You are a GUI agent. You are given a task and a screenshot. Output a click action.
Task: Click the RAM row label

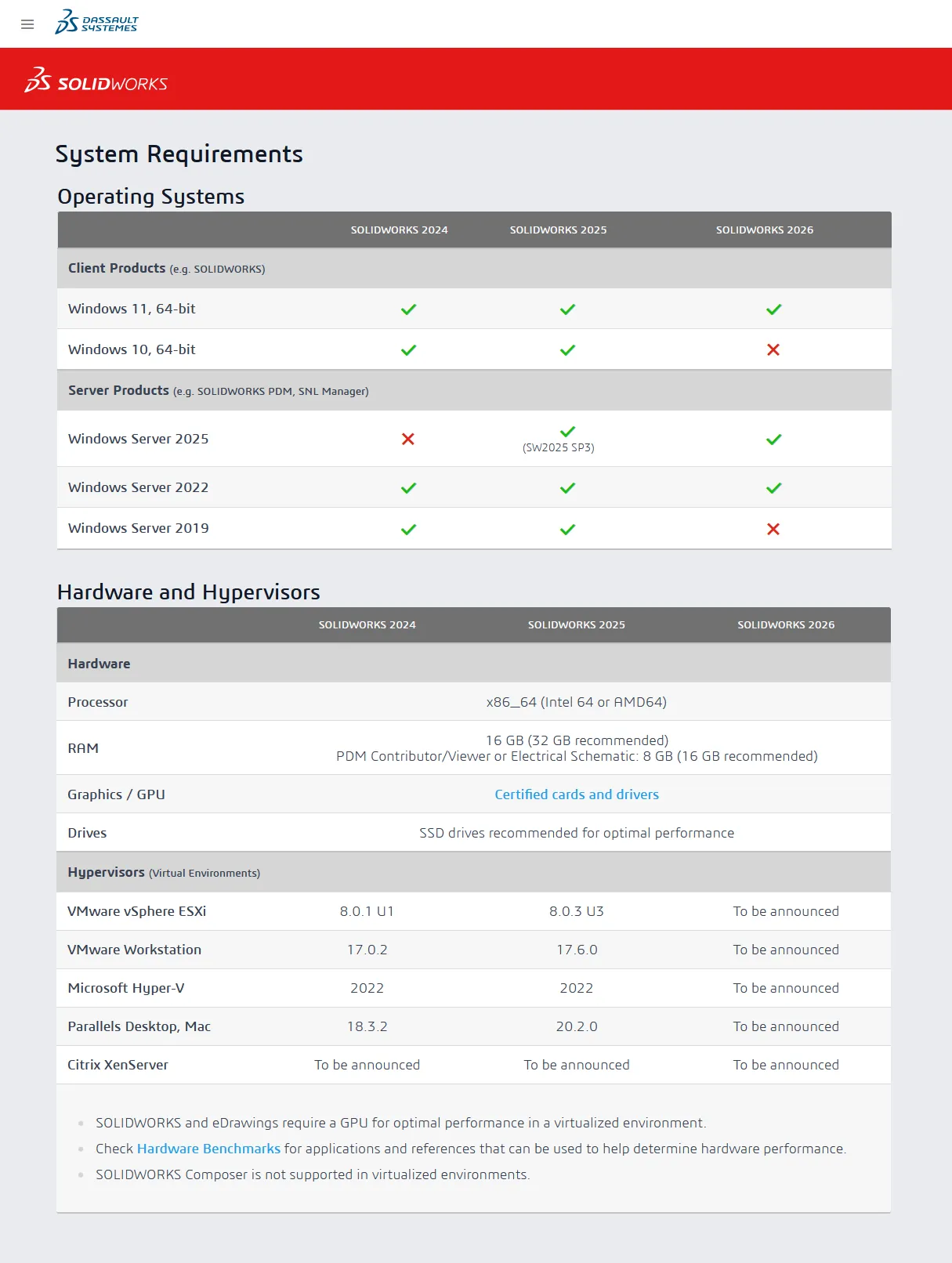coord(83,748)
